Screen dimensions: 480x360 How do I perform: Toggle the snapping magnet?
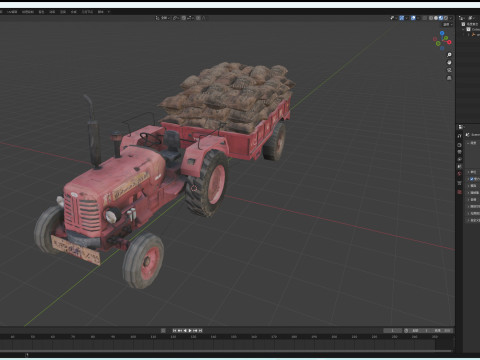click(184, 18)
